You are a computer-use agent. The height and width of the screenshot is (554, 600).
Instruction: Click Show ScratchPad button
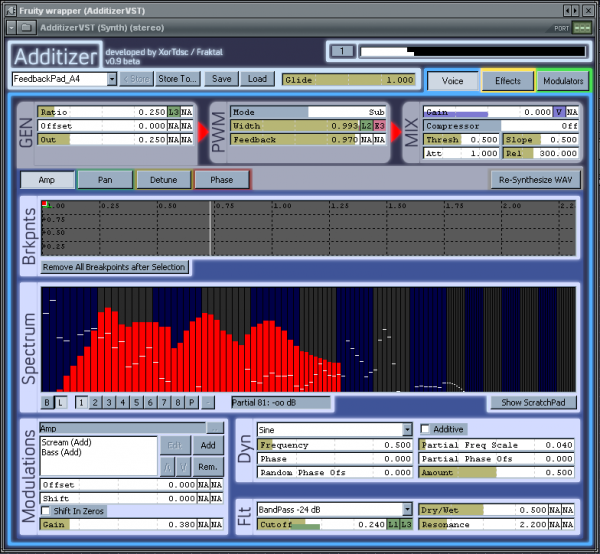pyautogui.click(x=533, y=402)
